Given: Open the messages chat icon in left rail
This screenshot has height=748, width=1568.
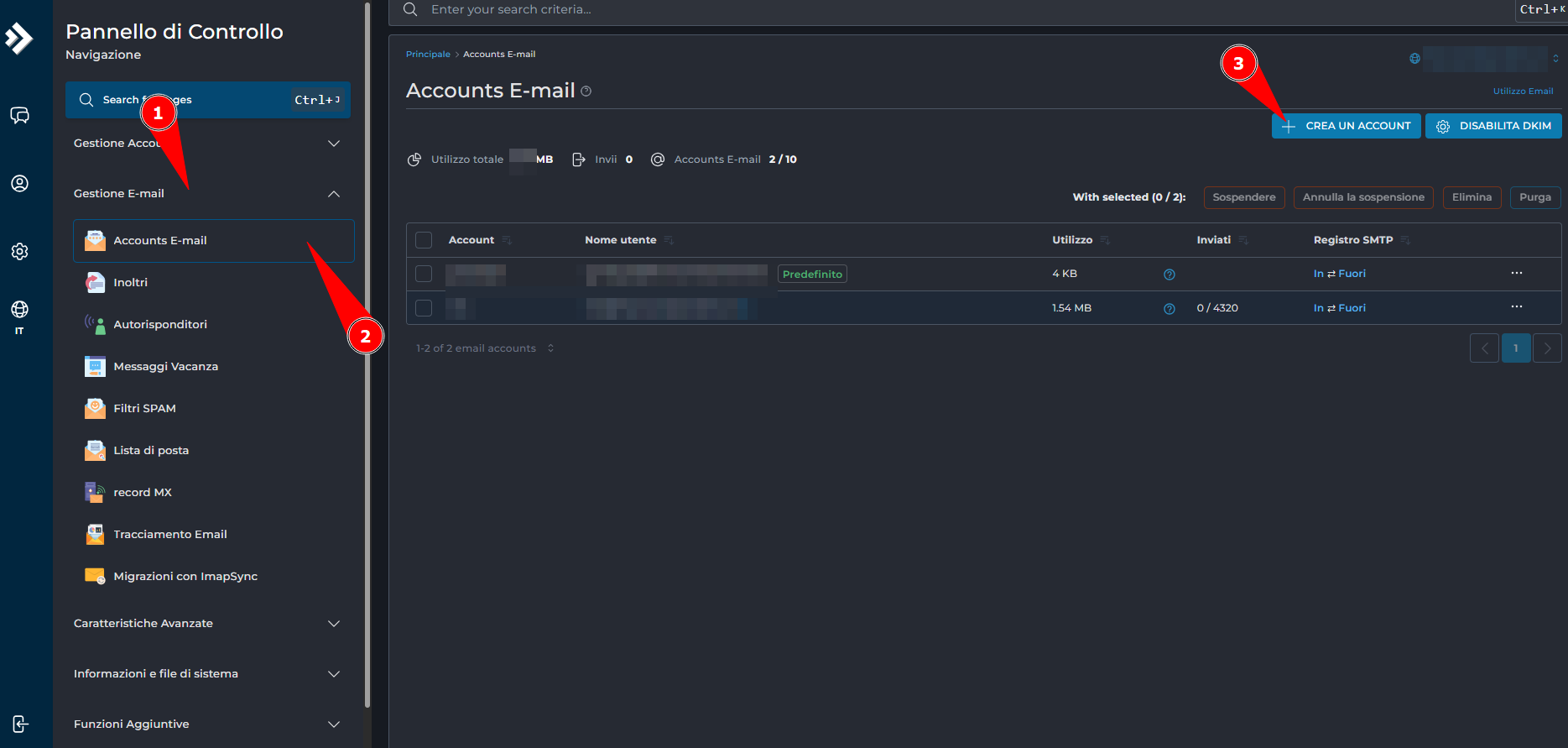Looking at the screenshot, I should (x=19, y=115).
